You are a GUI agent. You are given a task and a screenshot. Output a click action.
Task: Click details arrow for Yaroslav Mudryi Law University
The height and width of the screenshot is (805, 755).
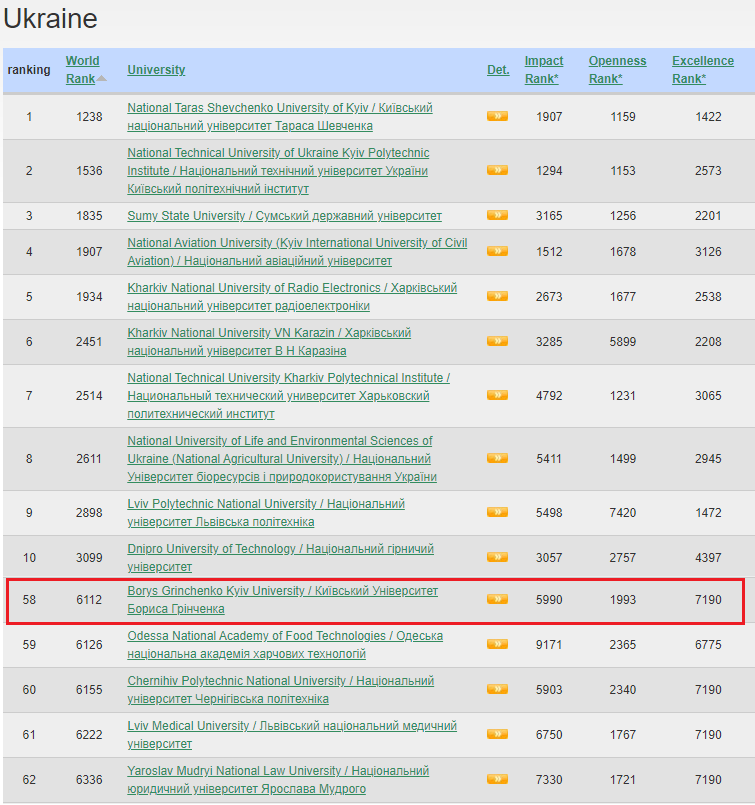click(497, 779)
